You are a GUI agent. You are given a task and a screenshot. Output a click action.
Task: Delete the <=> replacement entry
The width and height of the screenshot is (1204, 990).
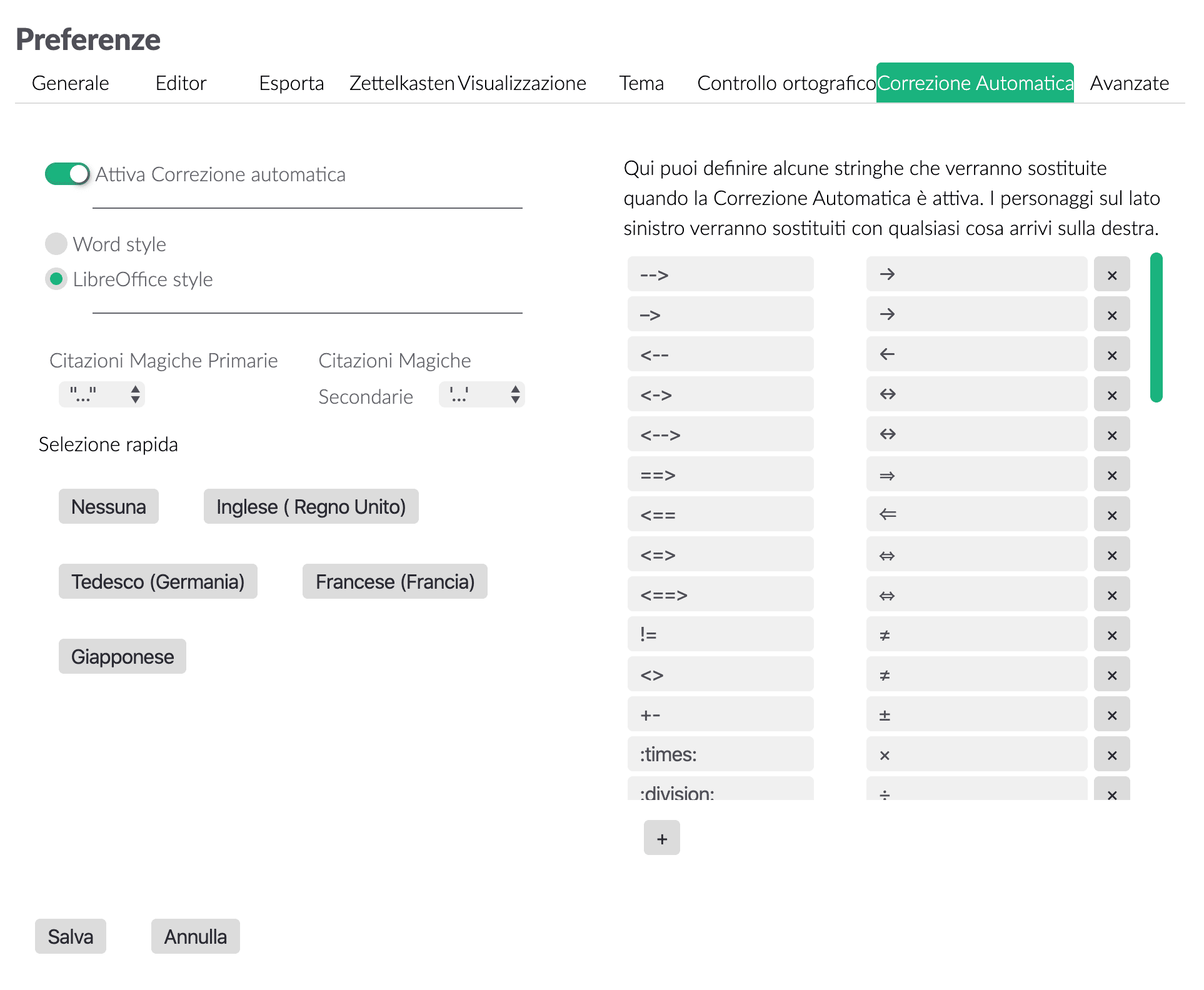1111,554
